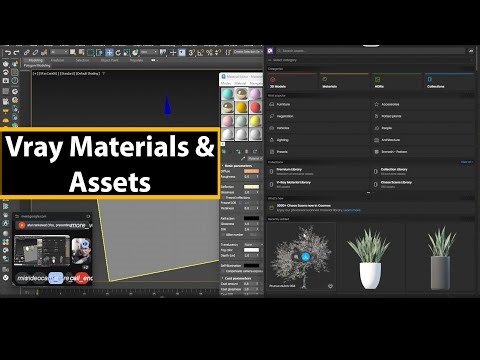Image resolution: width=480 pixels, height=360 pixels.
Task: Open the Create Selection Set dropdown
Action: pyautogui.click(x=248, y=52)
